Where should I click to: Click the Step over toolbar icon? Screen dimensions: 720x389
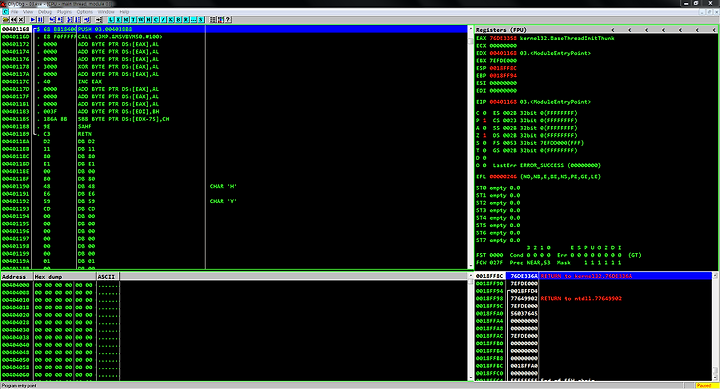[60, 20]
